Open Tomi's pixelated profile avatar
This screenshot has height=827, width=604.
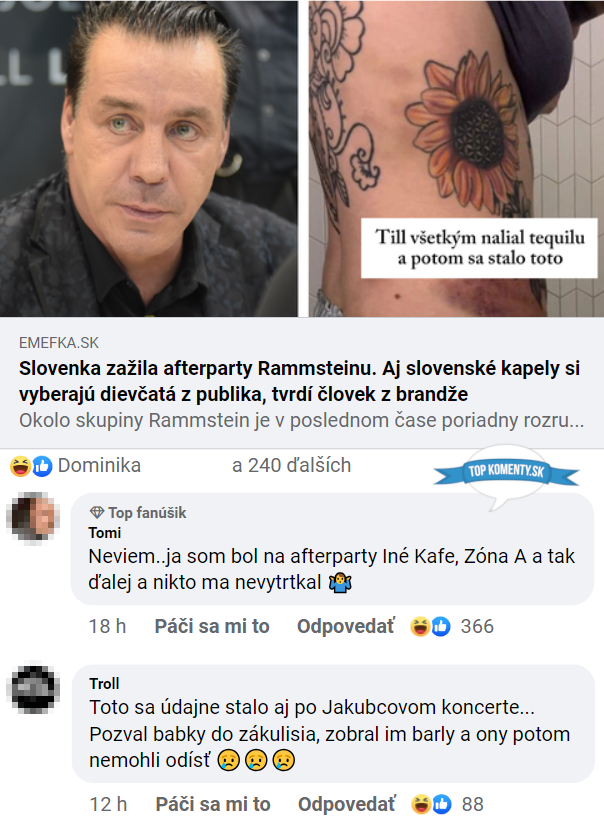[33, 517]
